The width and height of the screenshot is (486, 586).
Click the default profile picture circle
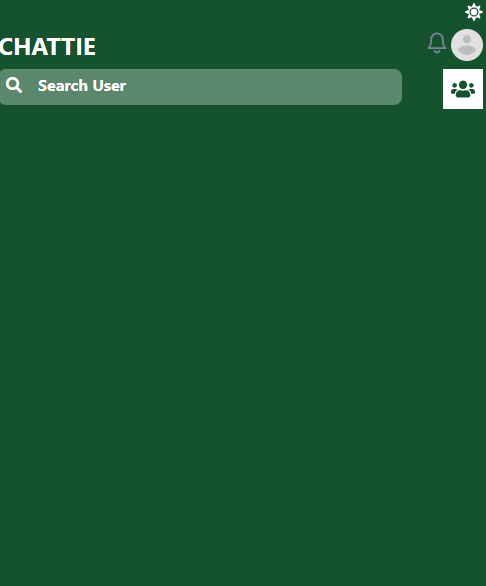click(x=467, y=45)
